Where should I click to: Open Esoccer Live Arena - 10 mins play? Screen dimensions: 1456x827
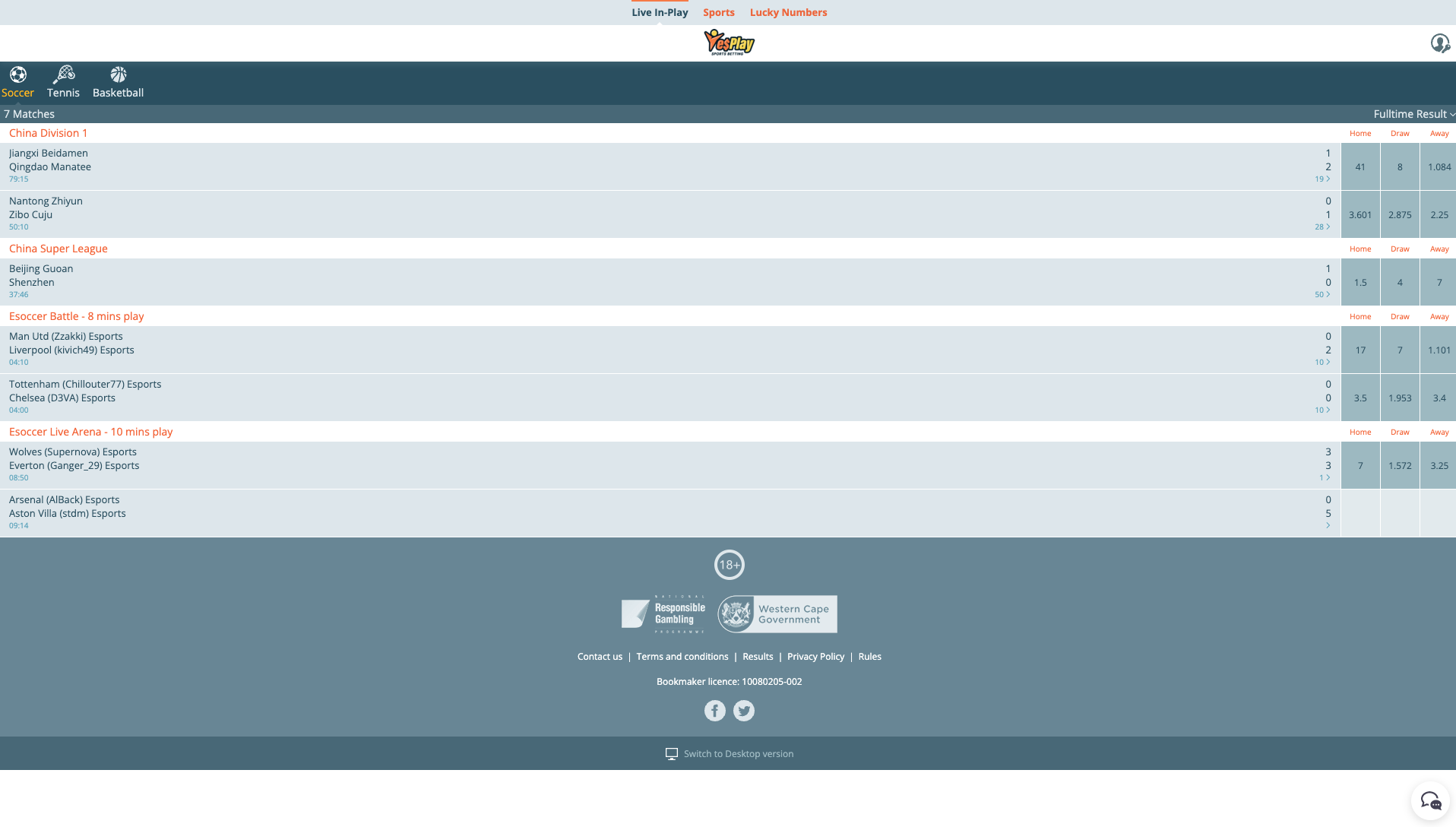91,432
